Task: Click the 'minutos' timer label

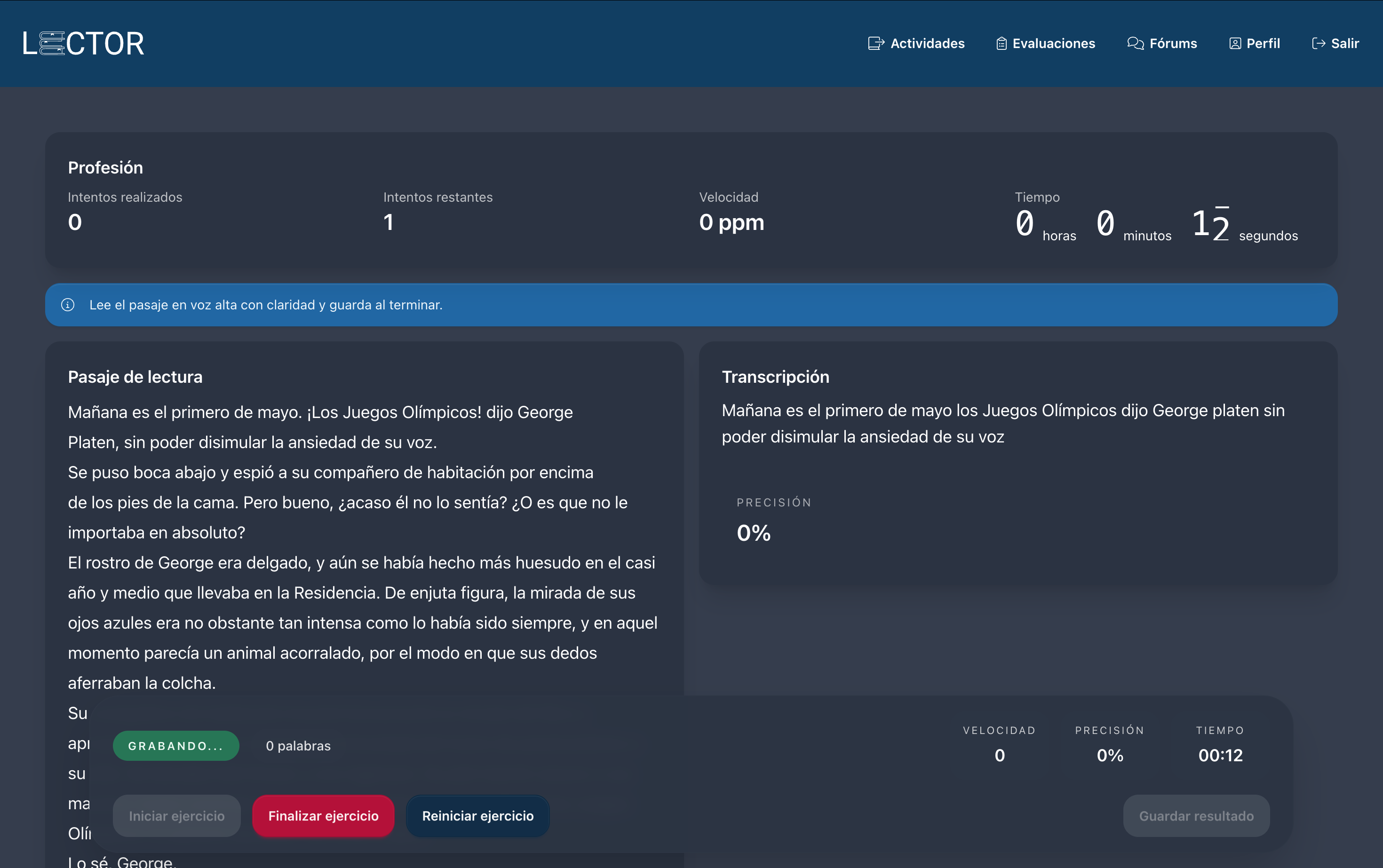Action: tap(1147, 236)
